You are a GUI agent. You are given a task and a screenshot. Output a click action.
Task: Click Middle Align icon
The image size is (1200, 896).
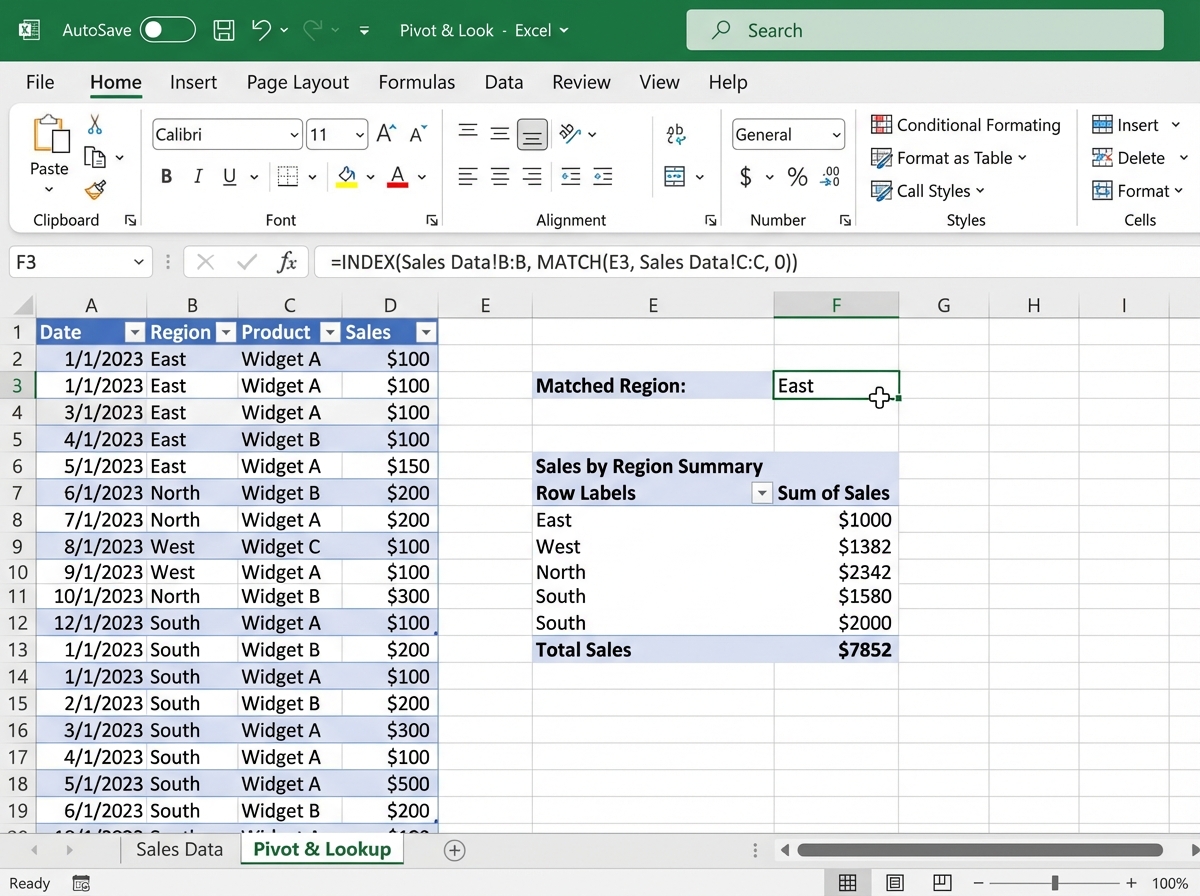pyautogui.click(x=500, y=132)
